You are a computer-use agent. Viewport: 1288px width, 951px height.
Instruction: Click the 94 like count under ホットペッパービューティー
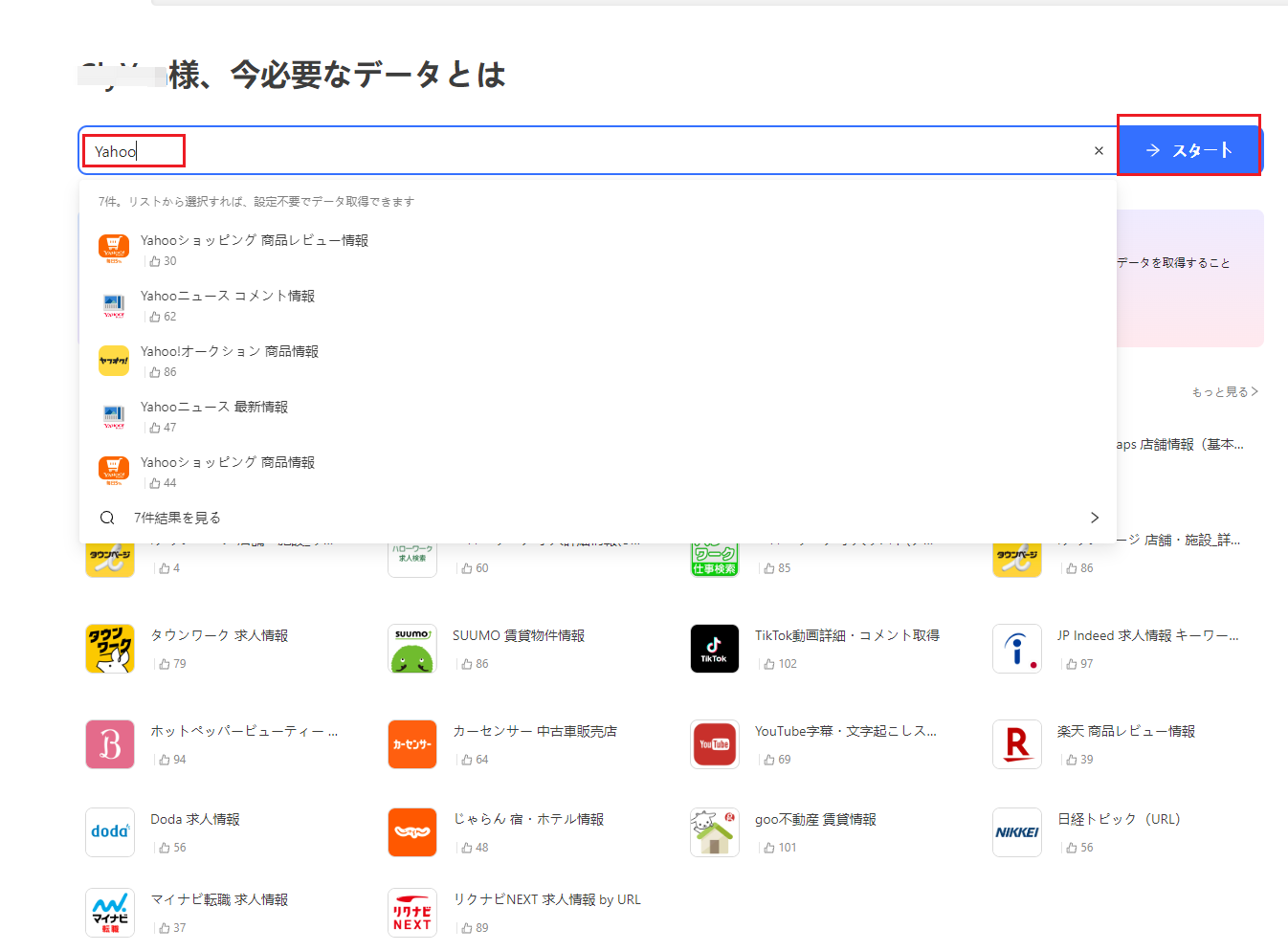[x=180, y=760]
